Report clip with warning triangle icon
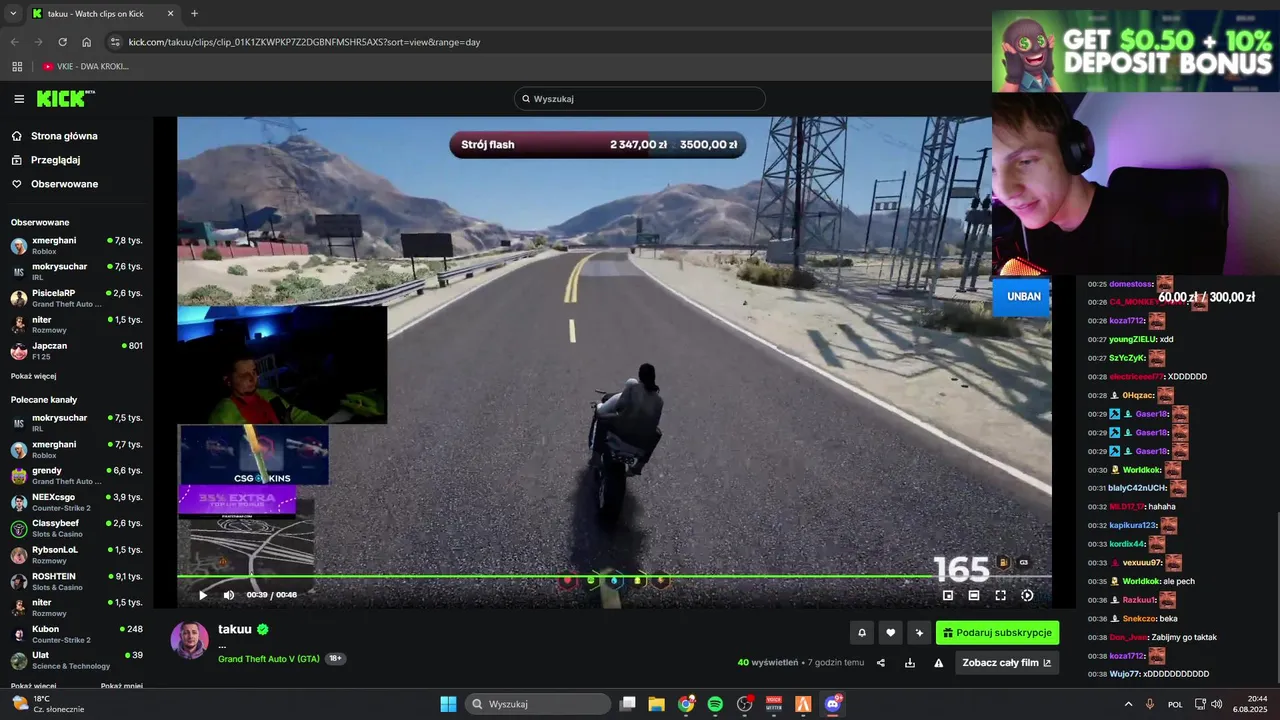This screenshot has width=1280, height=720. (x=939, y=663)
